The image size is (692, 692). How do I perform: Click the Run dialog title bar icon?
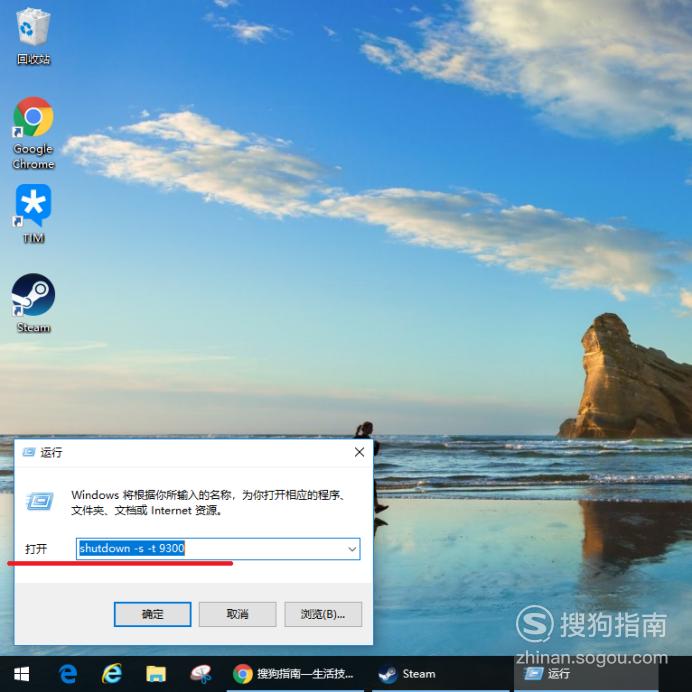pos(29,452)
